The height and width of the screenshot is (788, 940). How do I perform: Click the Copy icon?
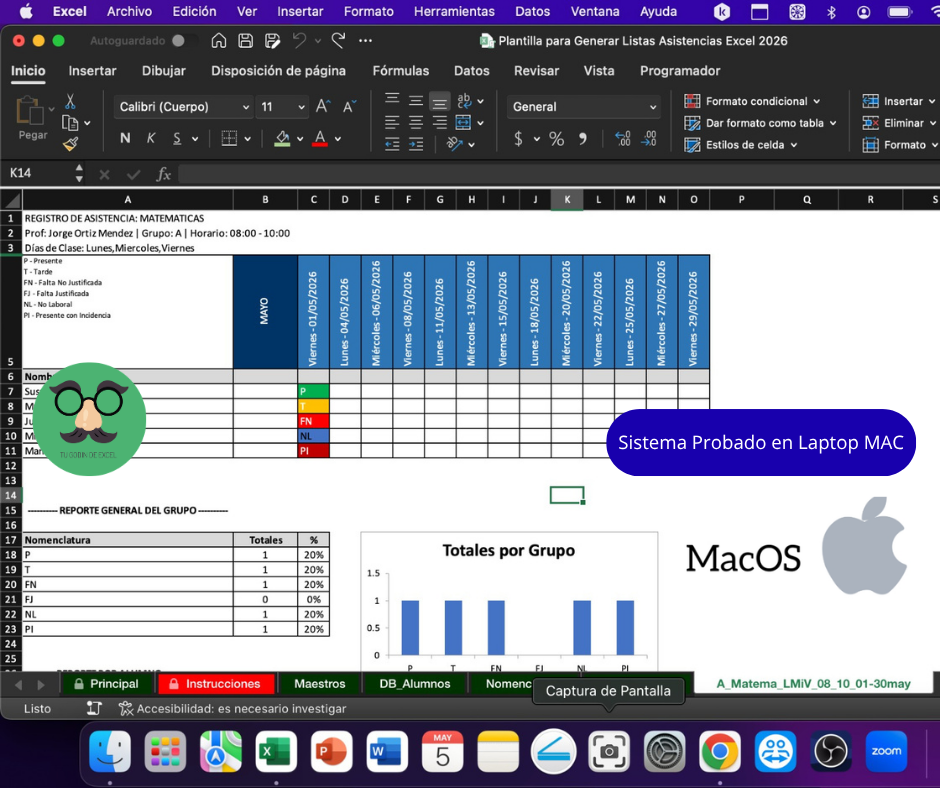tap(70, 123)
